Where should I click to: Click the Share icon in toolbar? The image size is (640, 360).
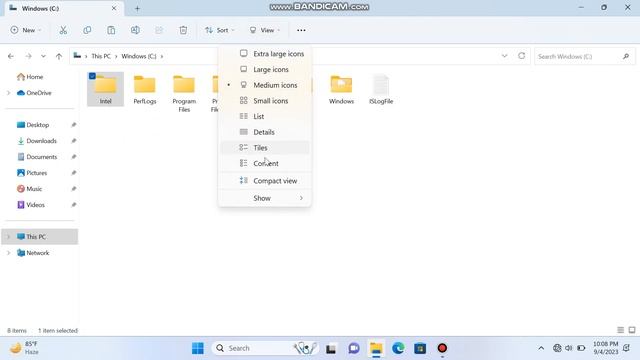pyautogui.click(x=159, y=30)
